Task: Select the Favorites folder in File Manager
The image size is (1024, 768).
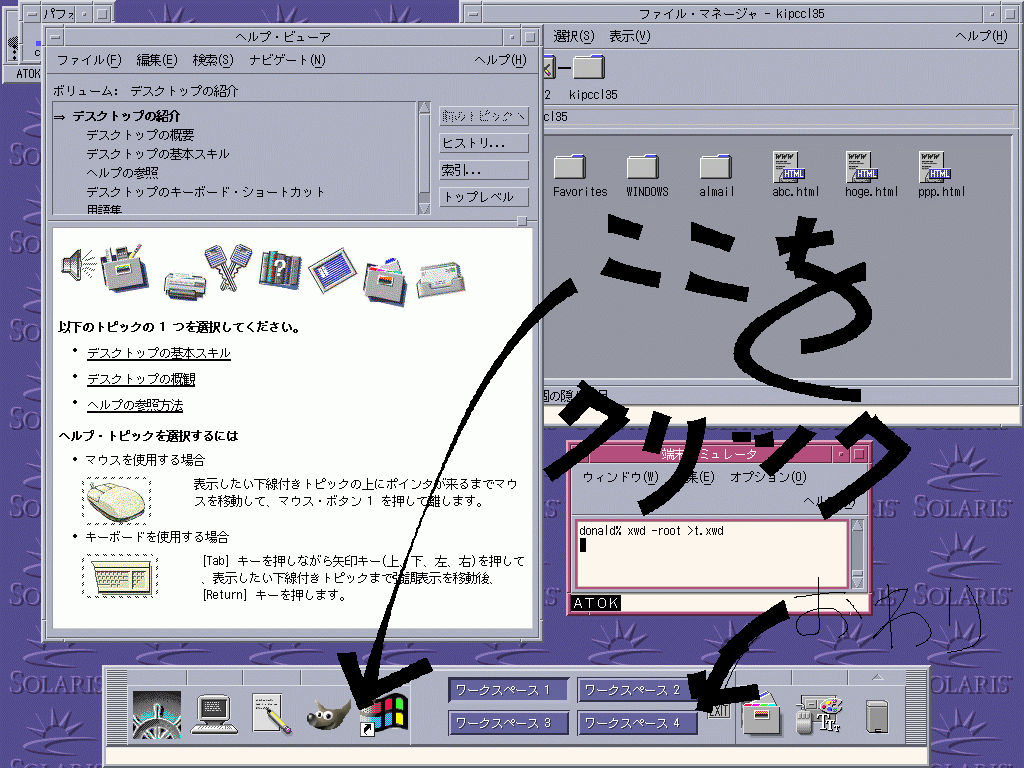Action: [x=580, y=175]
